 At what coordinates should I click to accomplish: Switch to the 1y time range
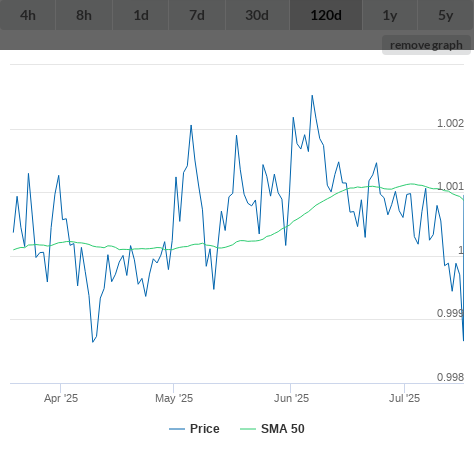point(390,15)
